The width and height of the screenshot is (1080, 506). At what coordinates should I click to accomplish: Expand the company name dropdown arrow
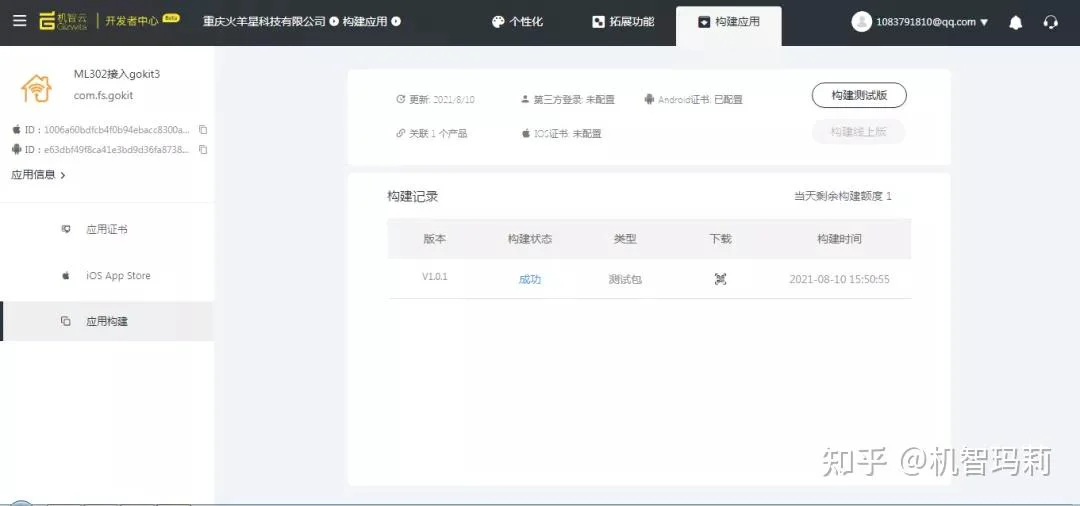click(x=333, y=21)
